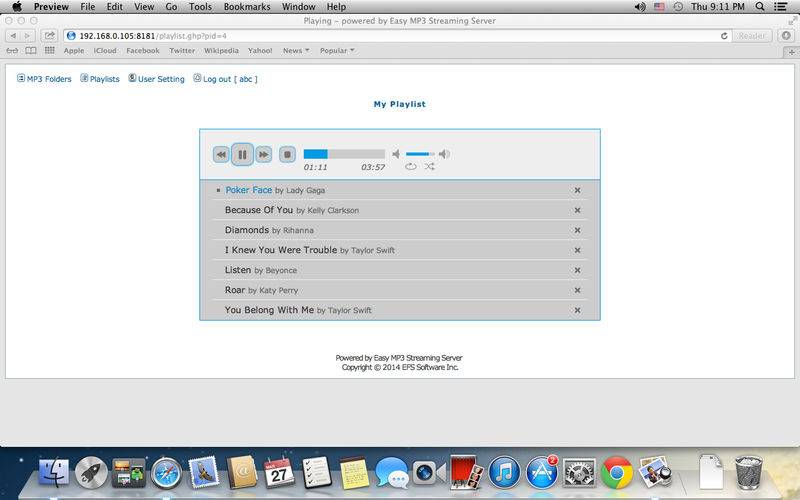Open Notification Center list icon
Viewport: 800px width, 500px height.
(781, 7)
